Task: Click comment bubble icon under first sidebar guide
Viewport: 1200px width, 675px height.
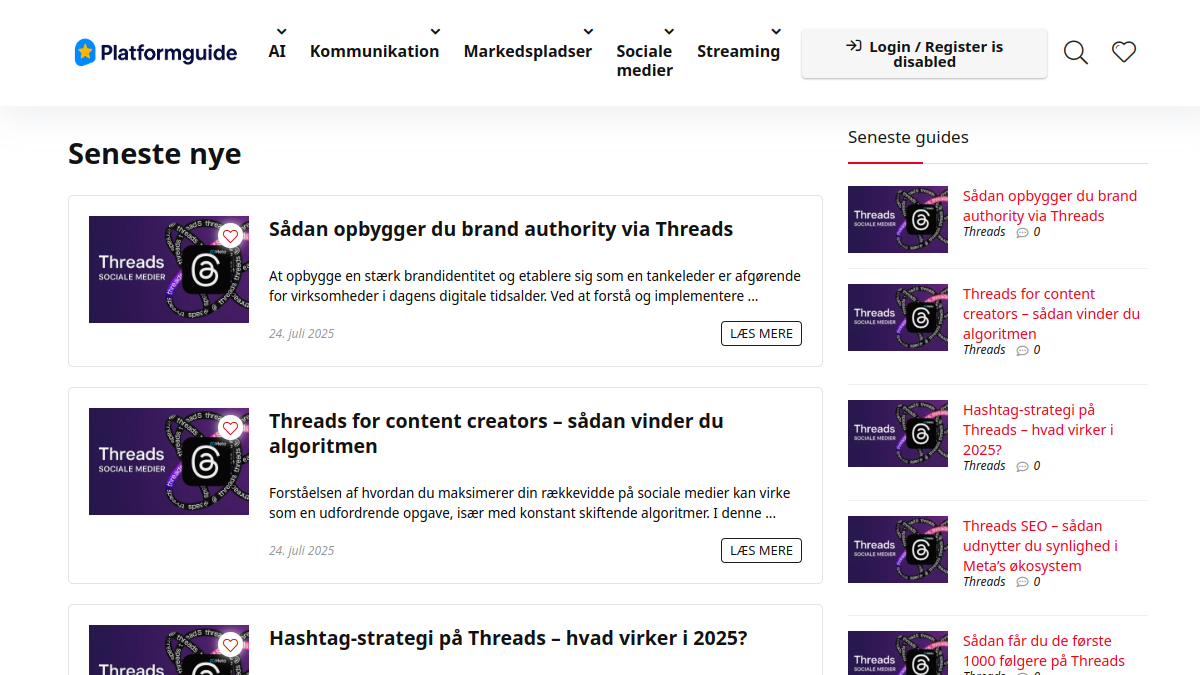Action: (1022, 232)
